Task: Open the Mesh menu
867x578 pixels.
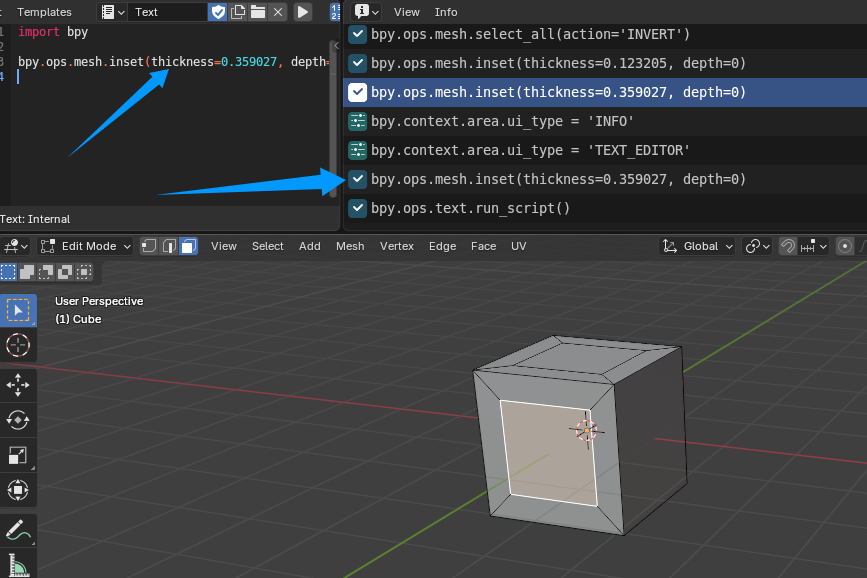Action: (350, 246)
